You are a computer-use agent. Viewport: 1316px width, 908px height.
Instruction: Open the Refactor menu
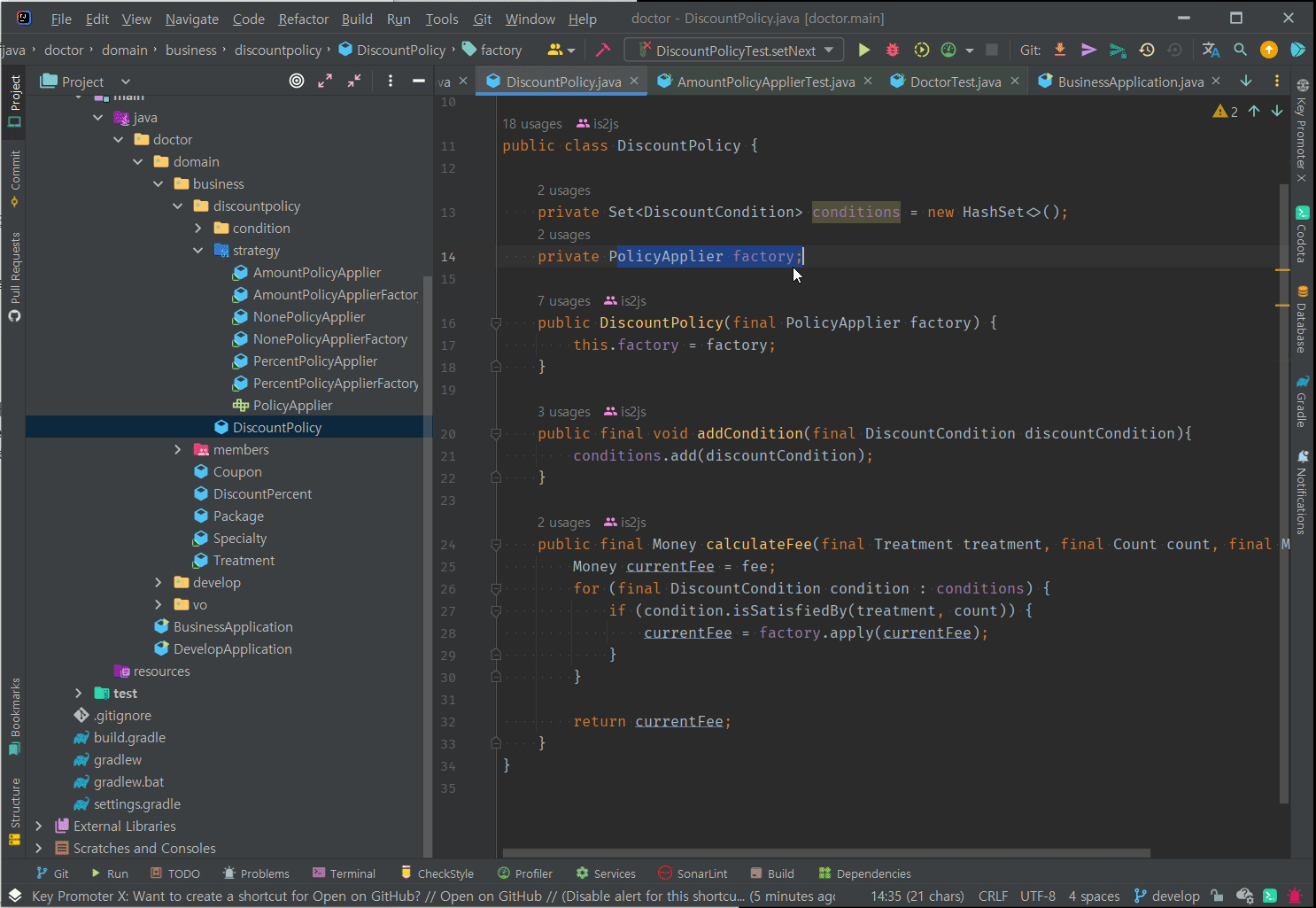coord(303,19)
